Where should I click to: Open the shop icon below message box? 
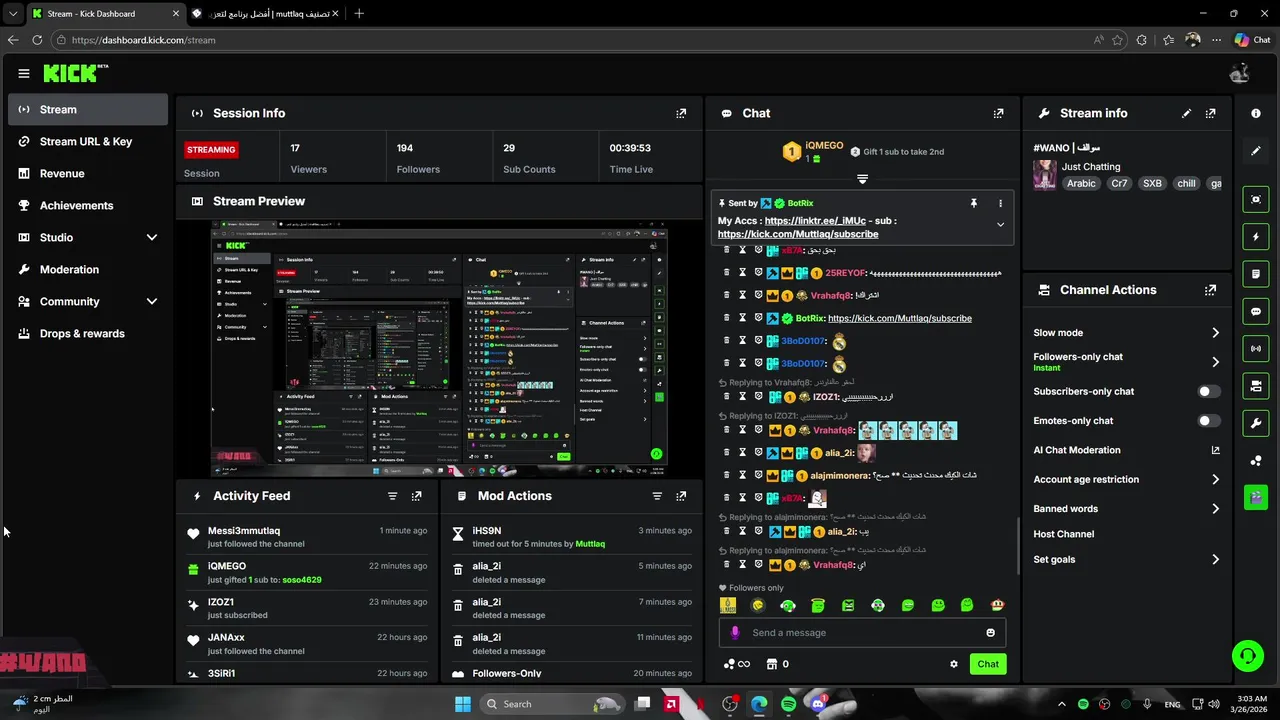pyautogui.click(x=772, y=664)
